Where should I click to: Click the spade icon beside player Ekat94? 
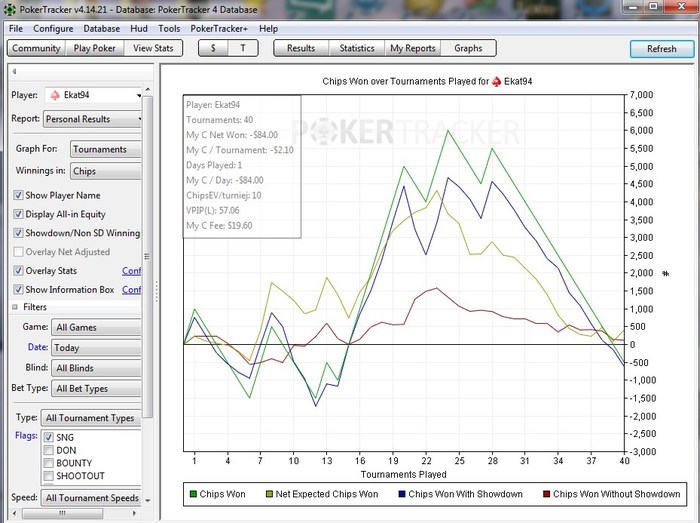55,95
